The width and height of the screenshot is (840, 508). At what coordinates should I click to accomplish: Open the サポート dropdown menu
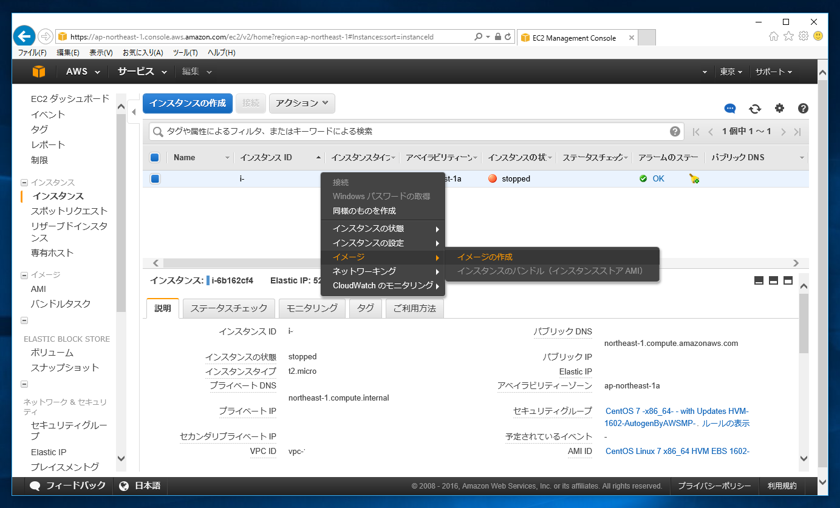[774, 72]
